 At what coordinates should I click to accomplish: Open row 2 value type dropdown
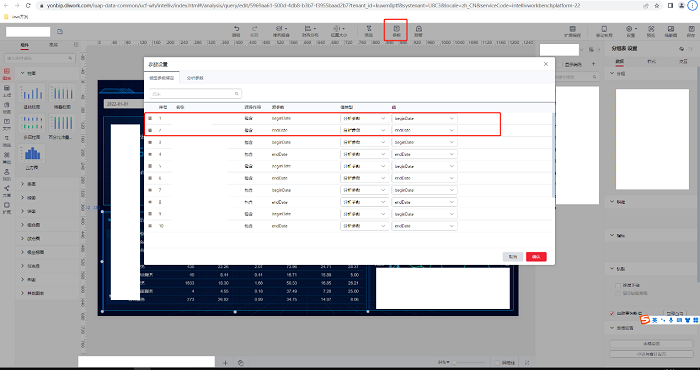point(364,130)
